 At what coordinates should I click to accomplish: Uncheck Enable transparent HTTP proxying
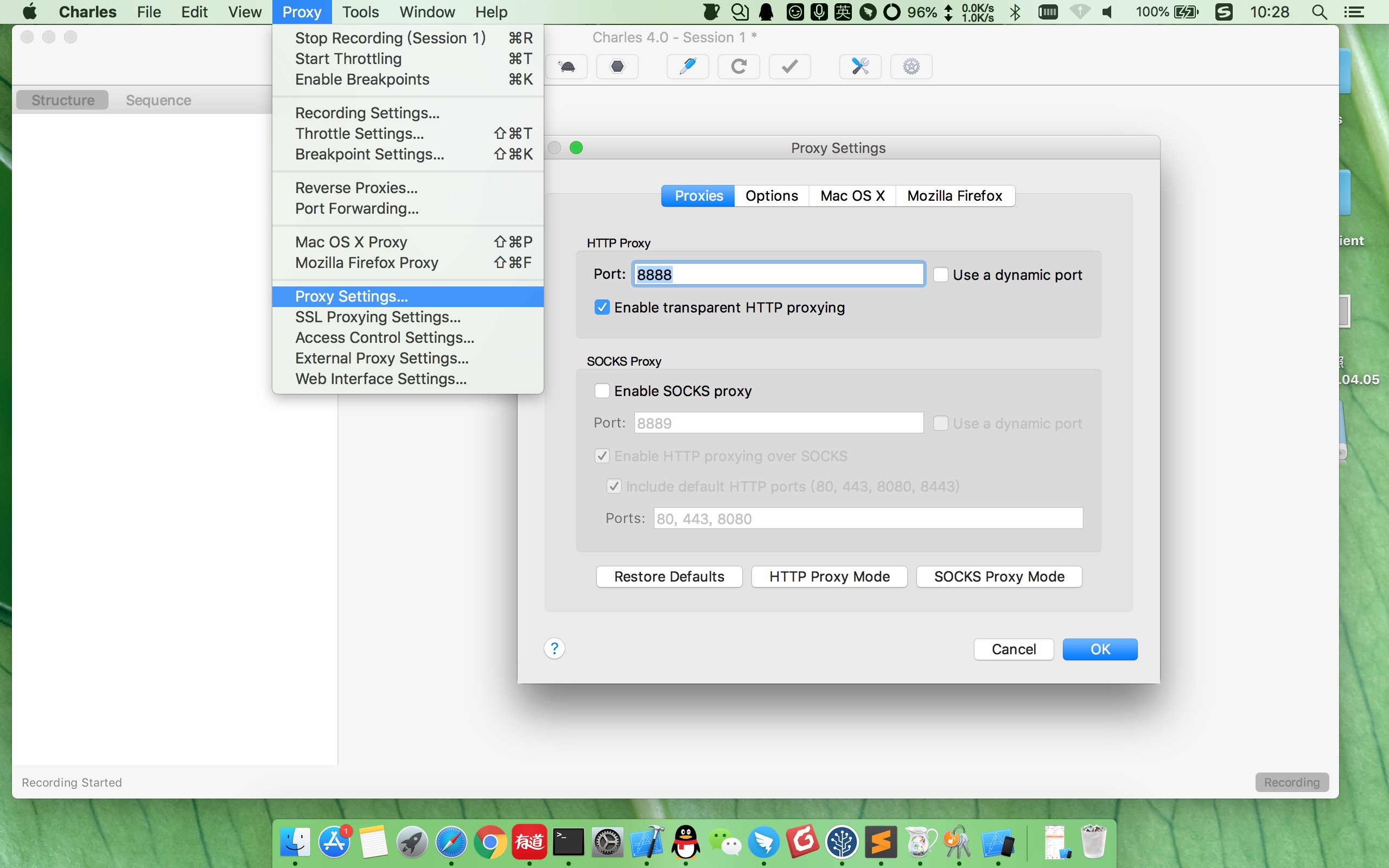click(x=602, y=307)
